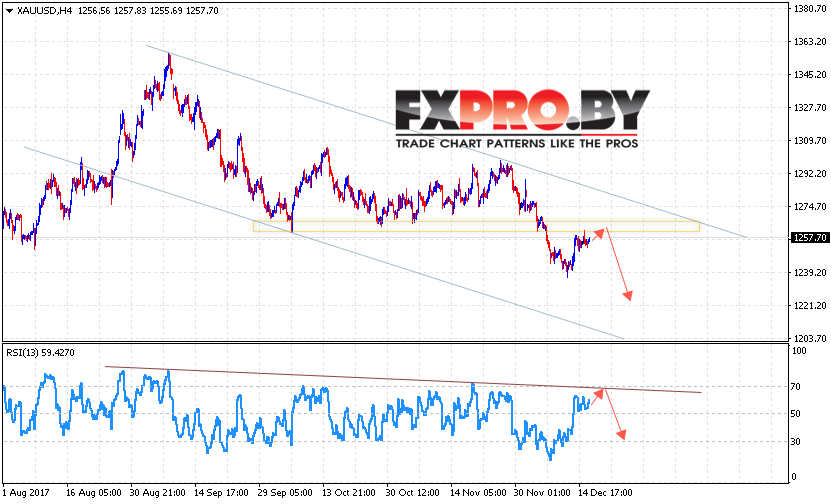Click price scale value 1327.70
Screen dimensions: 831x504
(810, 108)
